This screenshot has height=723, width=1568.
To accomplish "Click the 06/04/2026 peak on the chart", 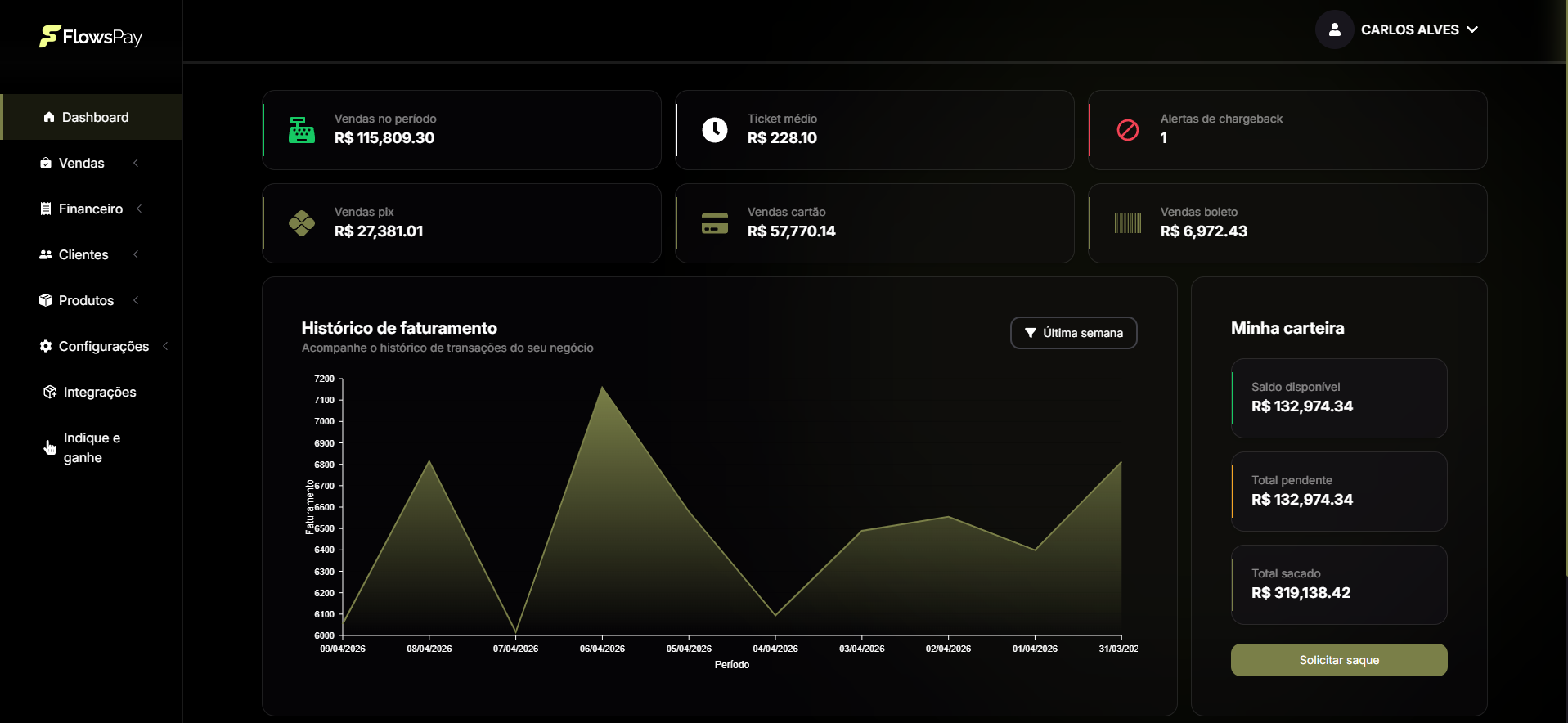I will pos(602,387).
